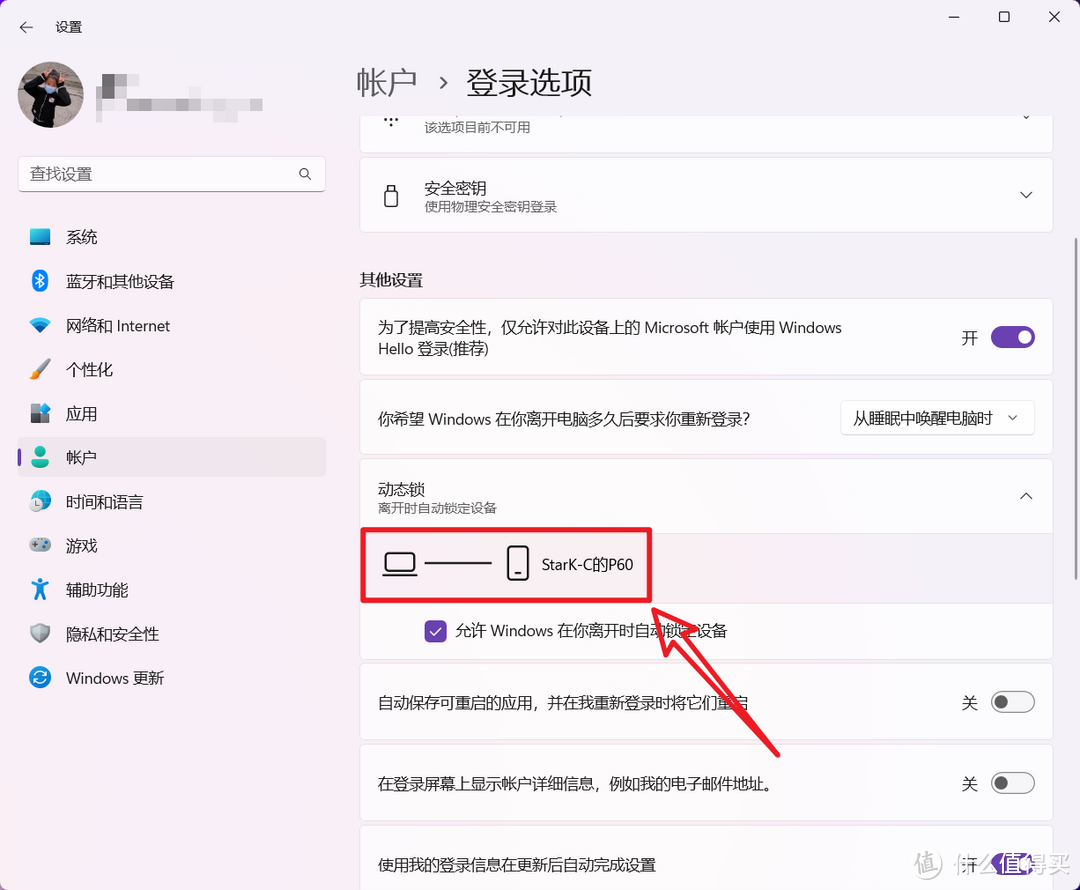Click the 帐户 breadcrumb link

(386, 83)
